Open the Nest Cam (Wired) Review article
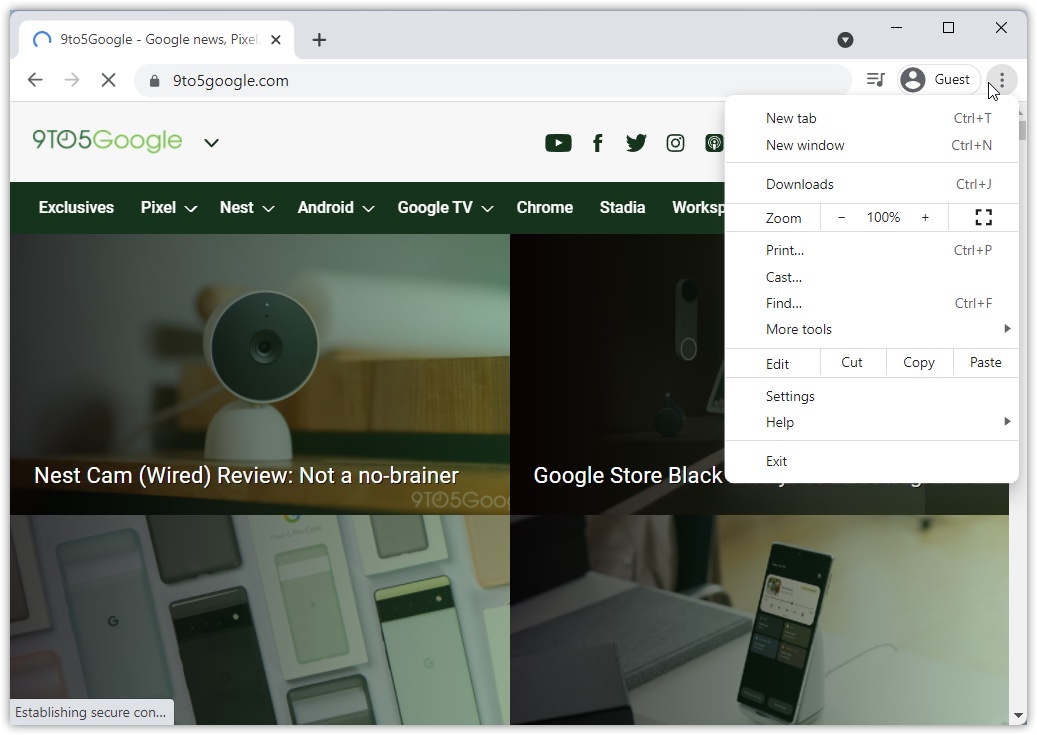This screenshot has height=735, width=1037. [x=246, y=475]
